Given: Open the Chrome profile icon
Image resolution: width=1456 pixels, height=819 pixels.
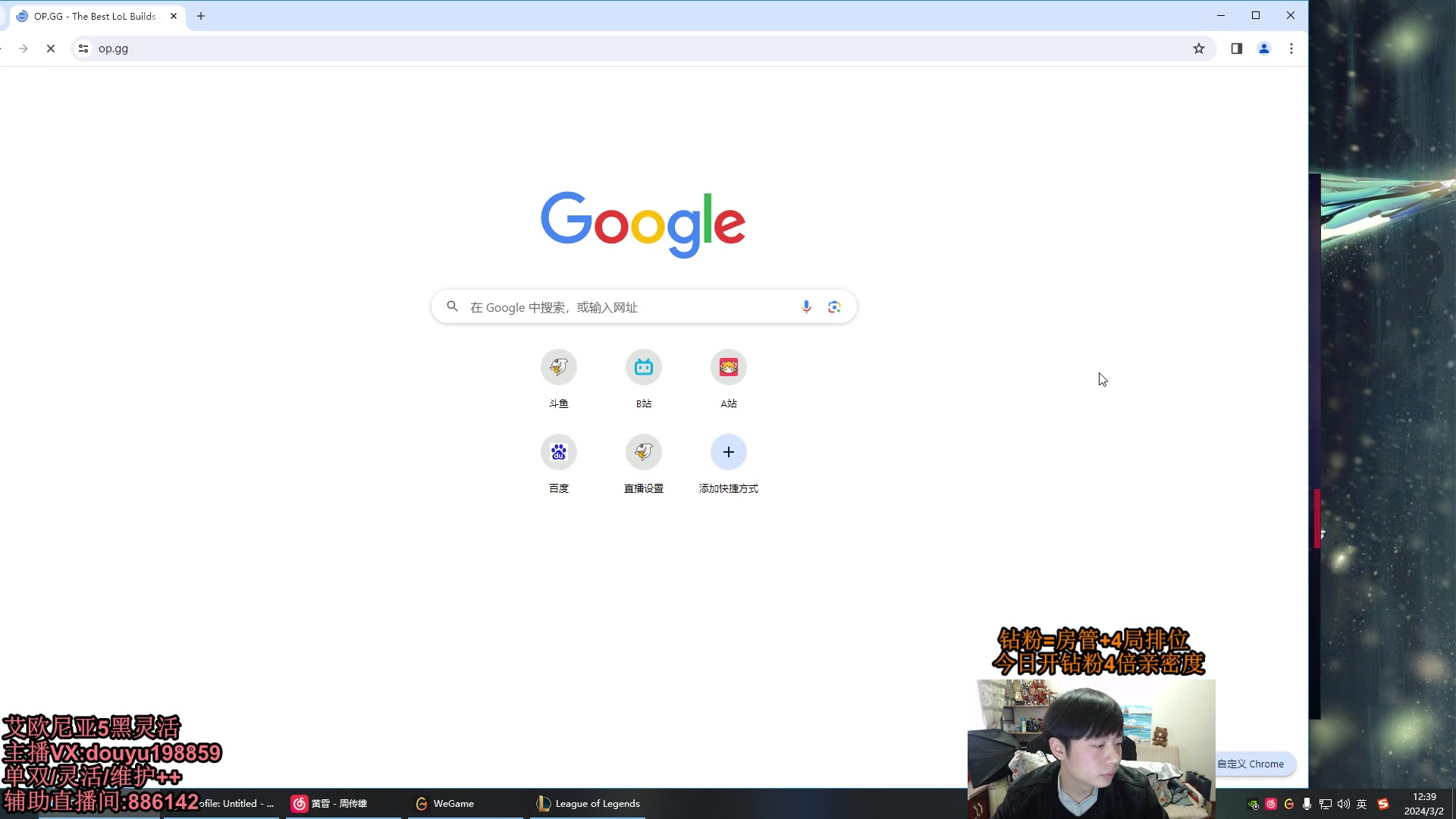Looking at the screenshot, I should pos(1263,48).
